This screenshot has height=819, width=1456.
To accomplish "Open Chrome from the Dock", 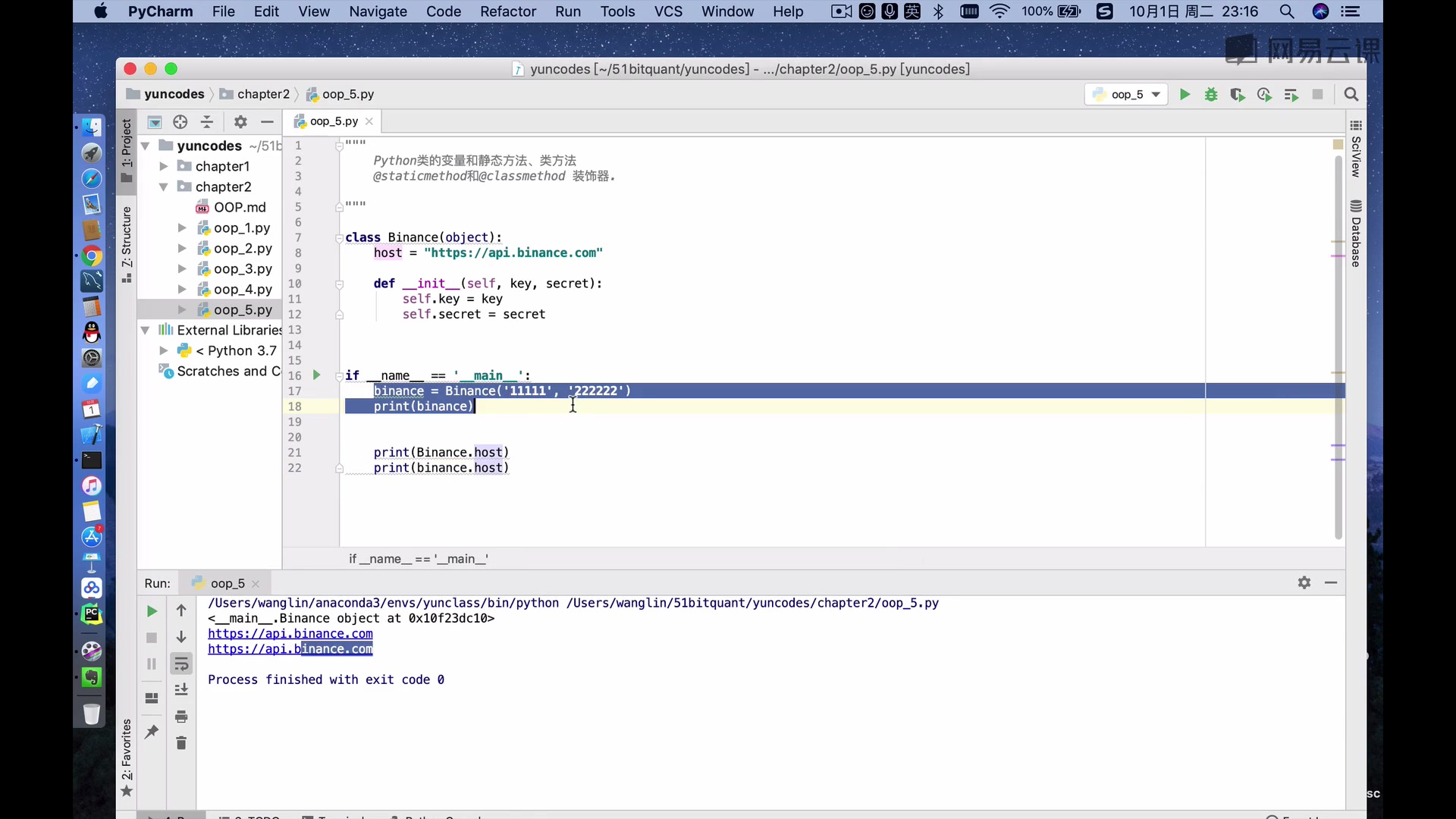I will click(92, 256).
